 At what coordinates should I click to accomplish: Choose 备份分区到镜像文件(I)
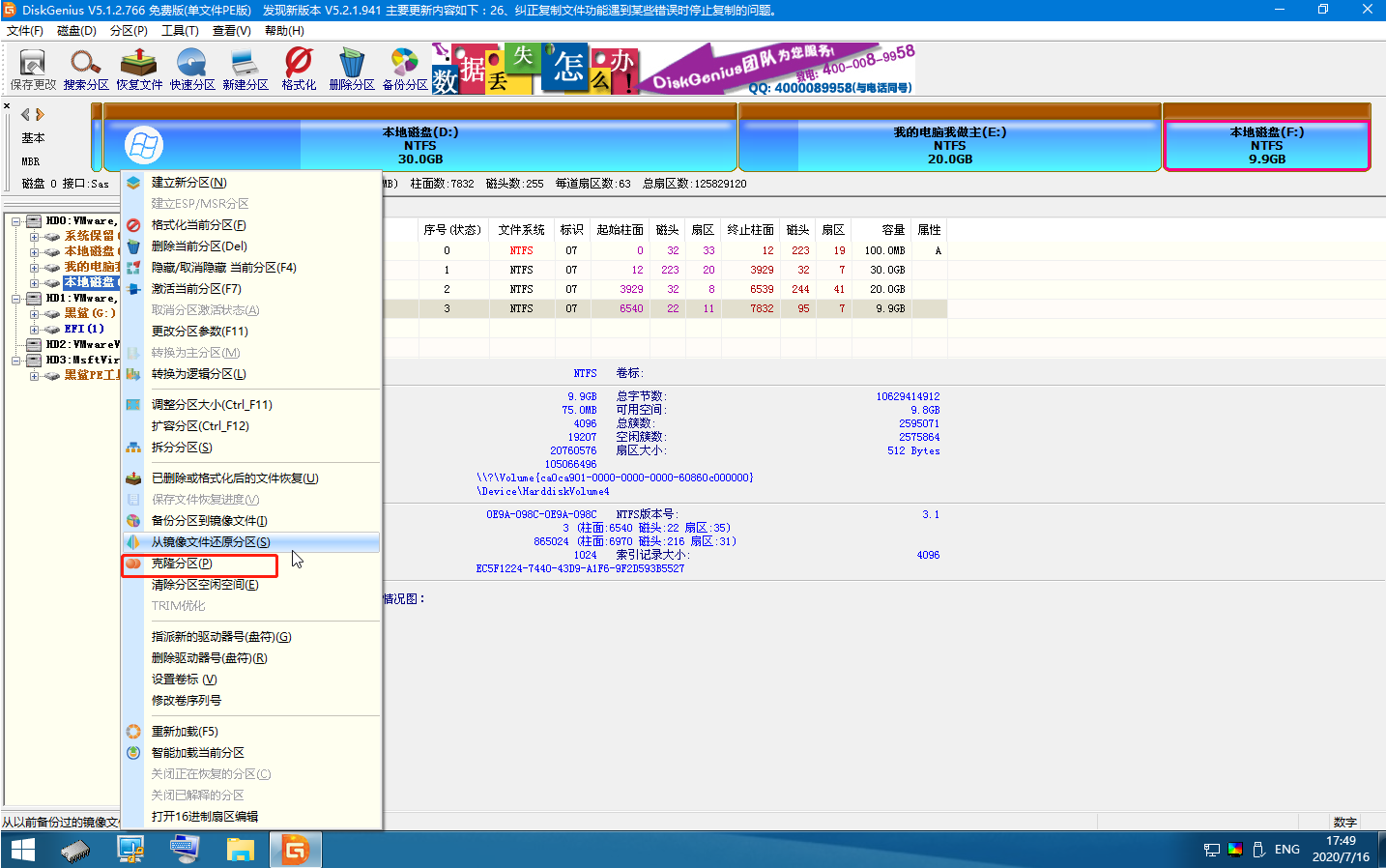[251, 521]
